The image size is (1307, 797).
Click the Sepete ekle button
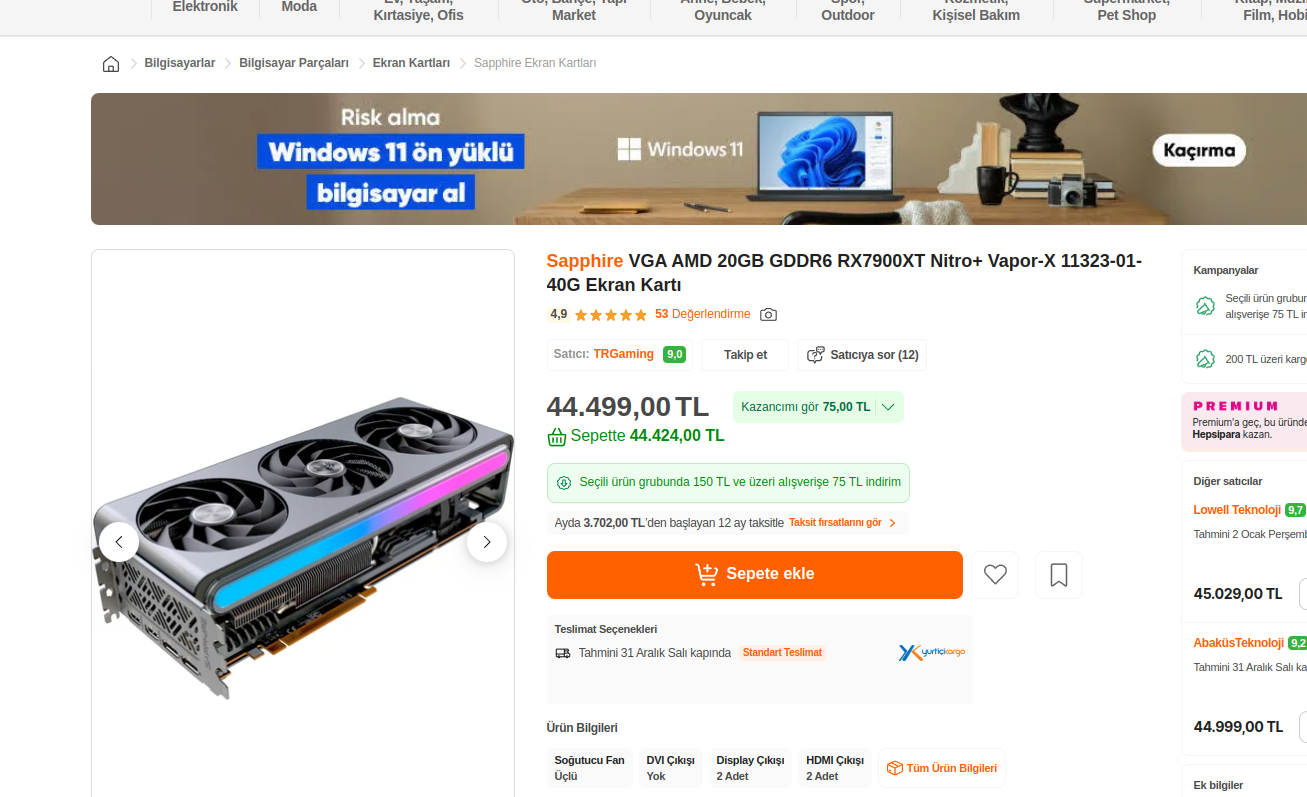coord(755,575)
